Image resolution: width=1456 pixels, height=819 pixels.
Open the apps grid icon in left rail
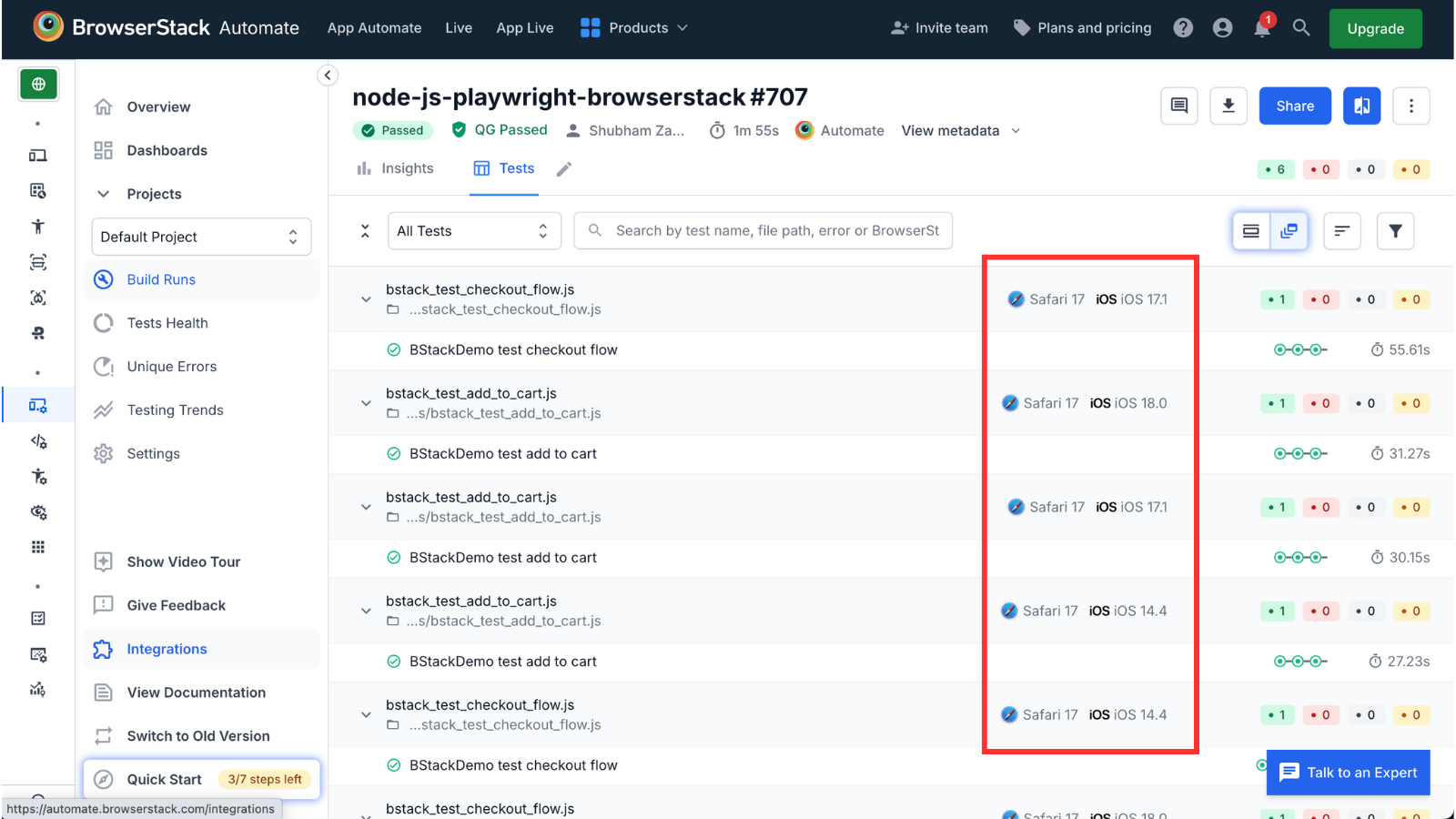(38, 547)
